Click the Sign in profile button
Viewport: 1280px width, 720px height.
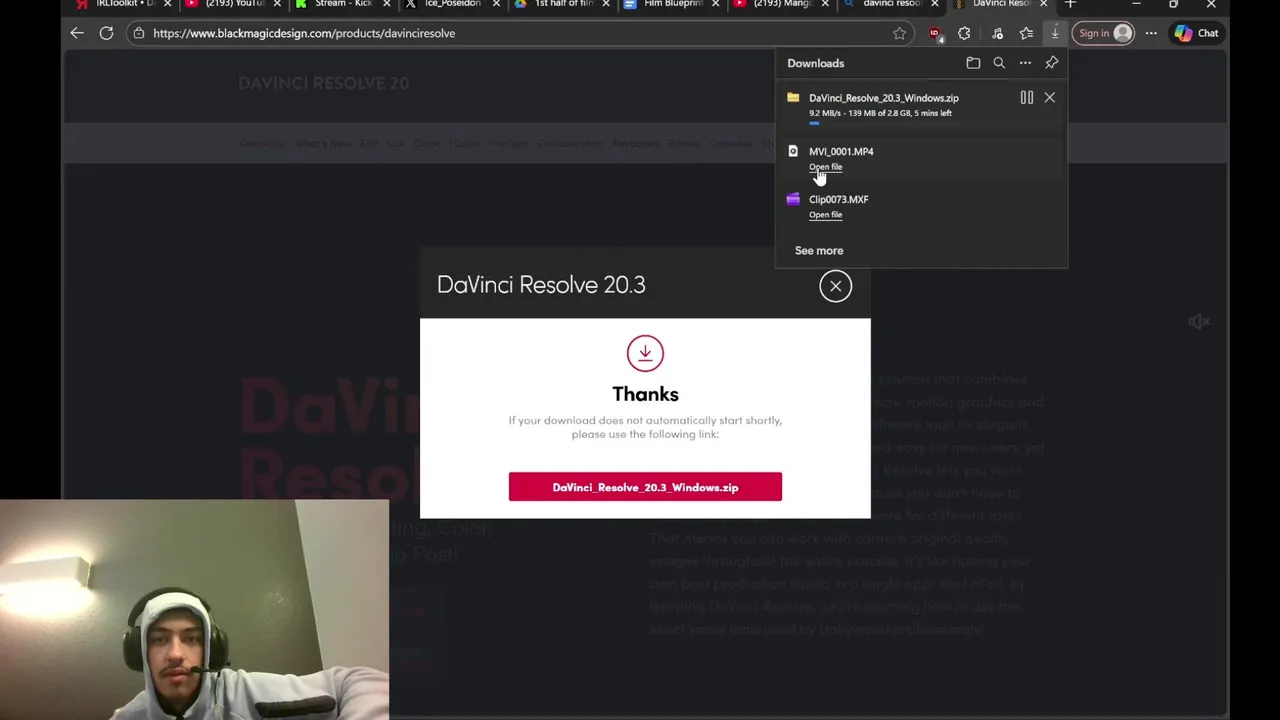pyautogui.click(x=1105, y=33)
